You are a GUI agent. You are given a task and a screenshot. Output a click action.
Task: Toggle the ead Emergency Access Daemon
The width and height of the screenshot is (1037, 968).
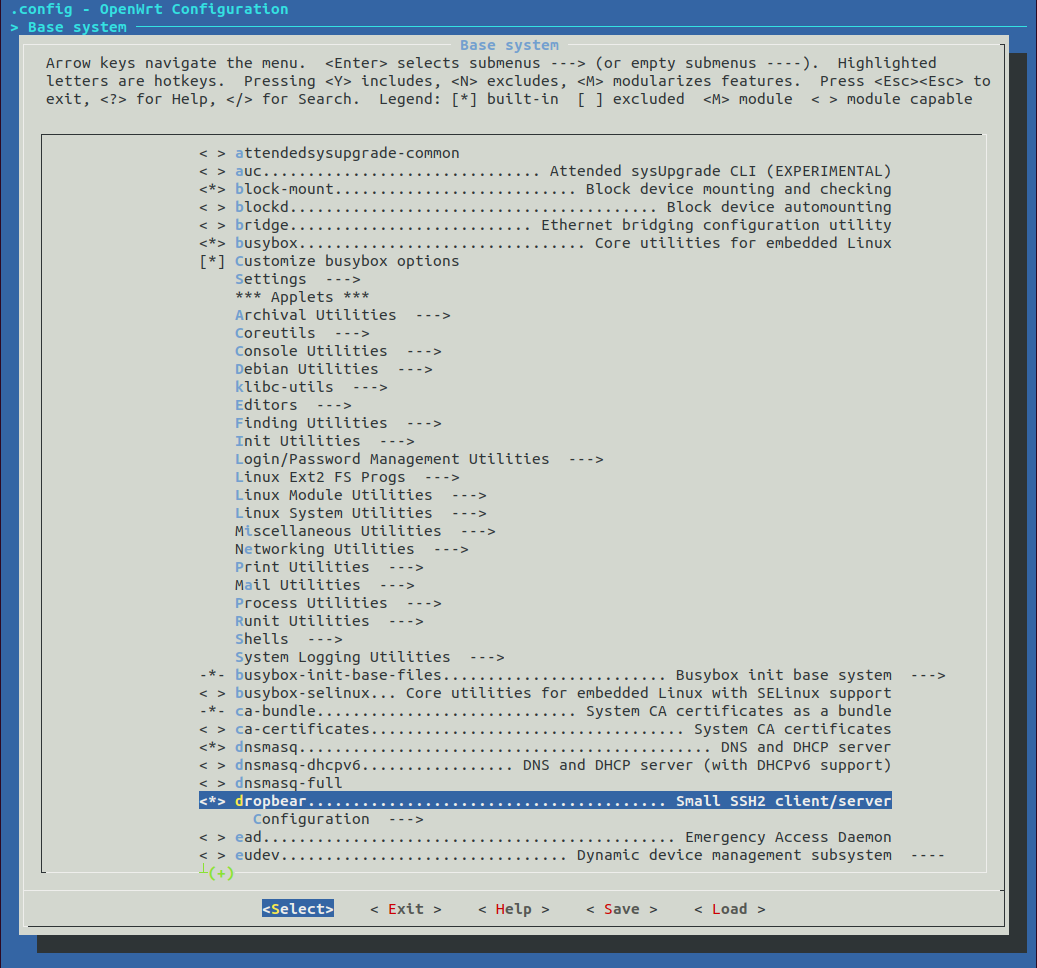click(545, 837)
